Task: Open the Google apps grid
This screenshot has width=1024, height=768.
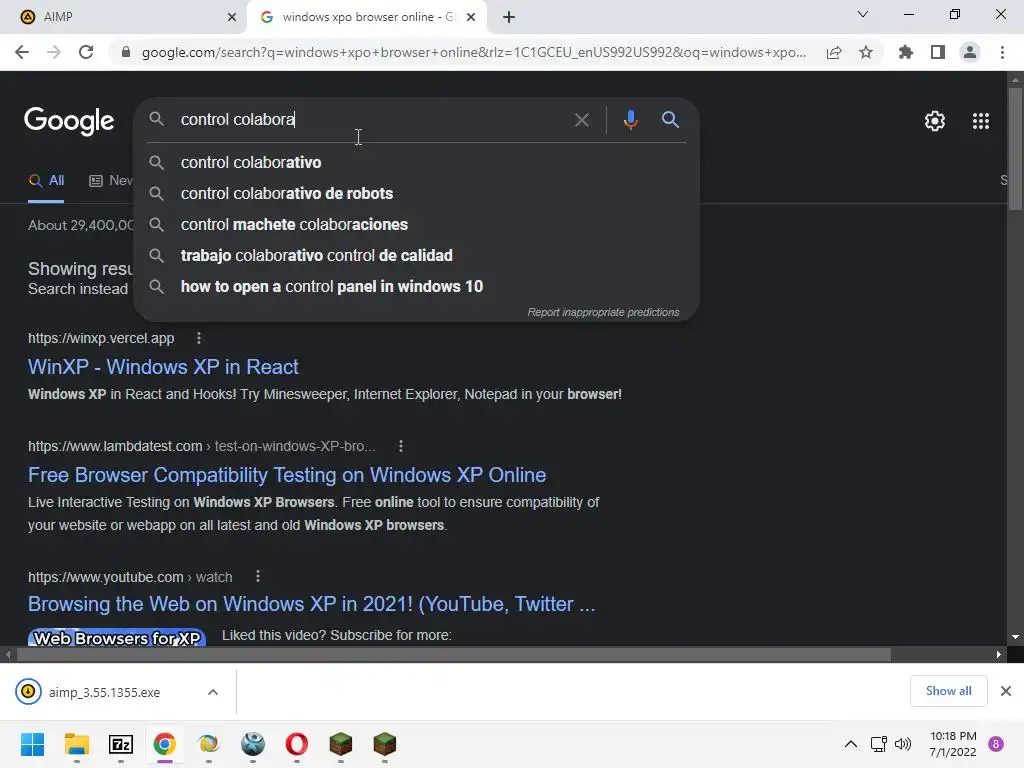Action: [x=981, y=121]
